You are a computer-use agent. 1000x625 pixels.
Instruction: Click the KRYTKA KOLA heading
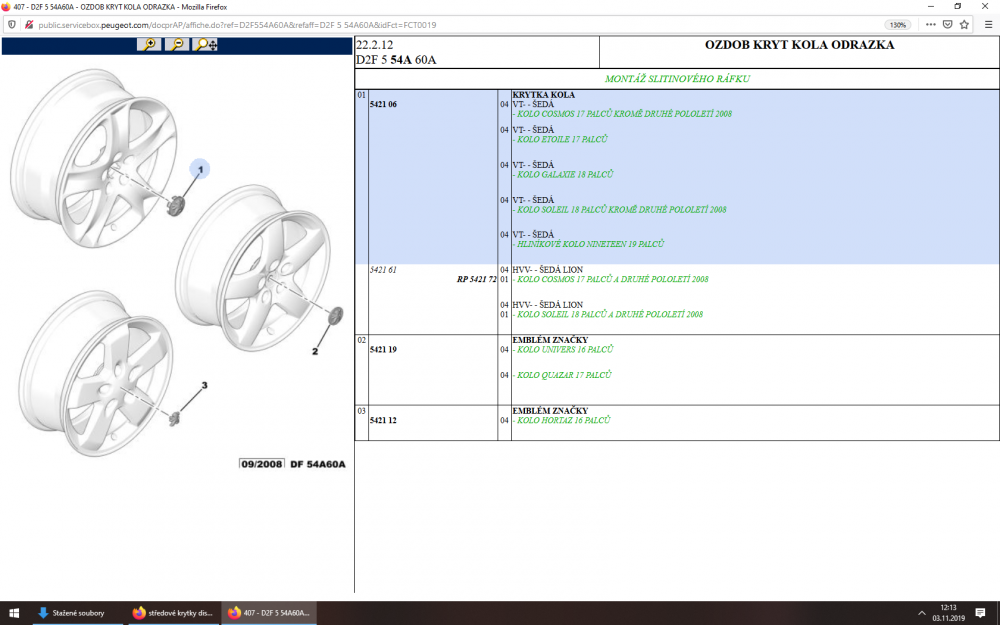point(543,95)
